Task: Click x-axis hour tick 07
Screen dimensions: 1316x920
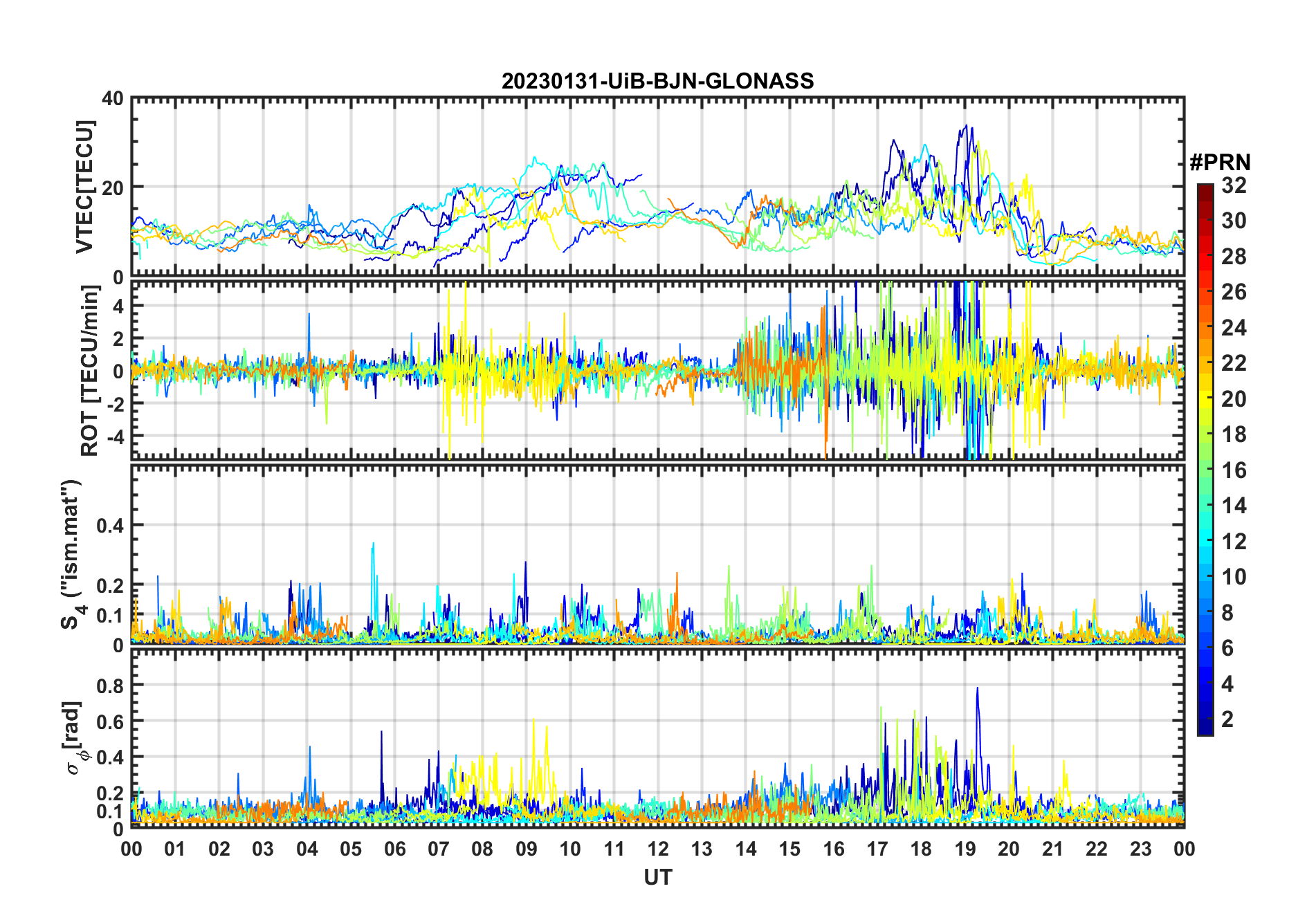Action: (439, 849)
